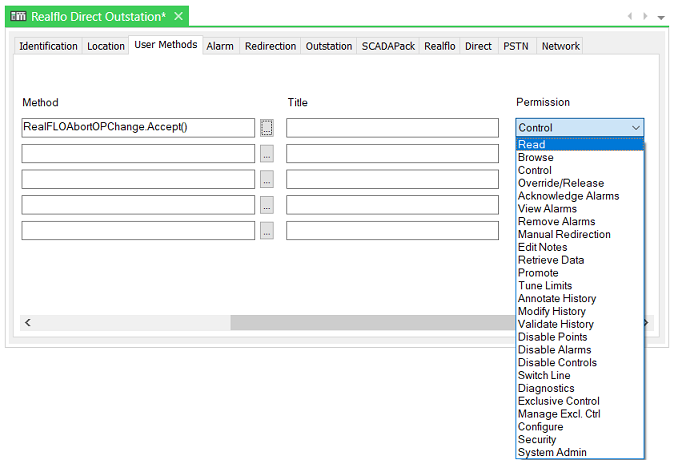Open the document tabs list dropdown arrow
674x460 pixels.
pyautogui.click(x=661, y=17)
